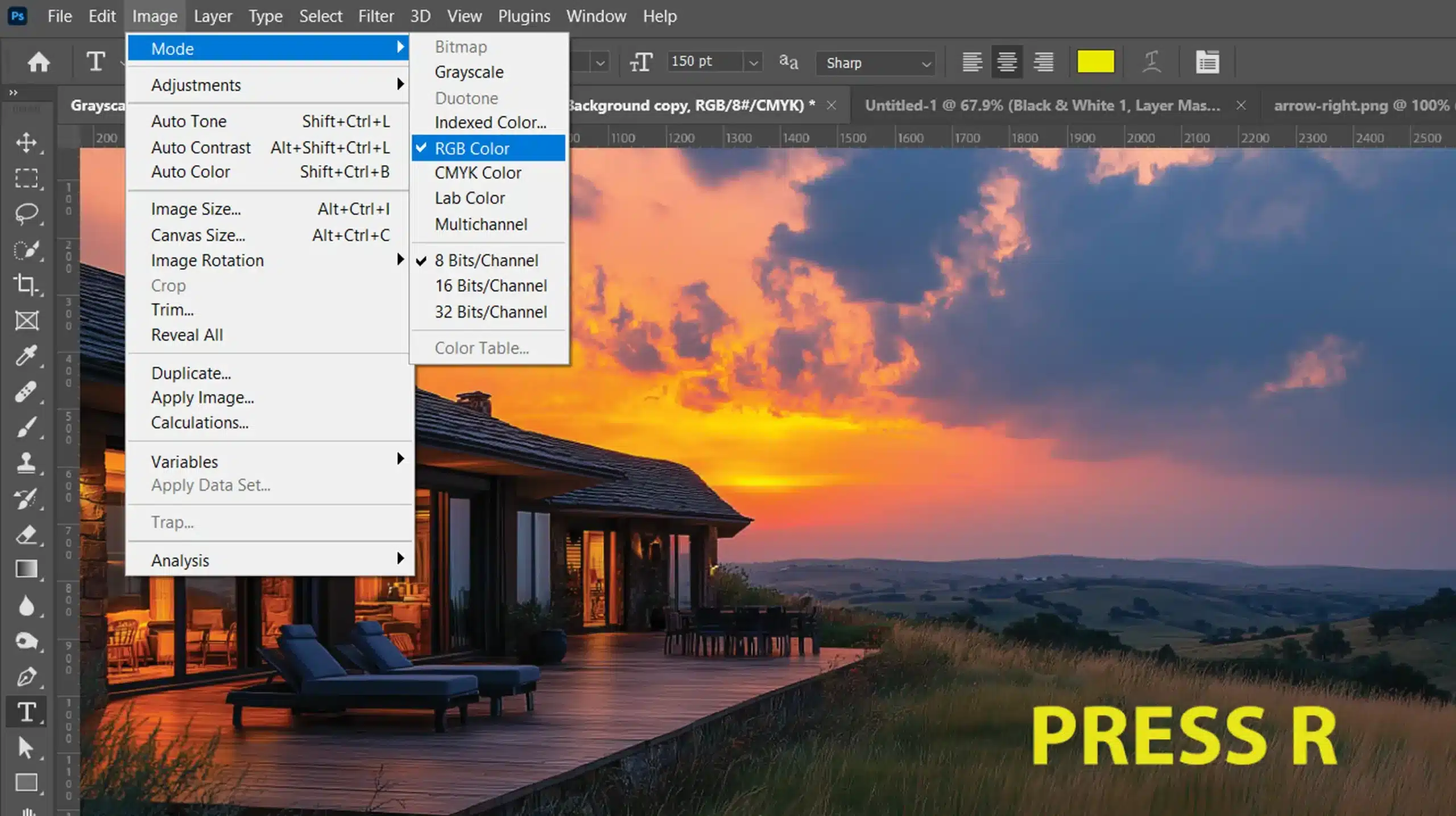Select 8 Bits/Channel depth
This screenshot has width=1456, height=816.
click(489, 260)
